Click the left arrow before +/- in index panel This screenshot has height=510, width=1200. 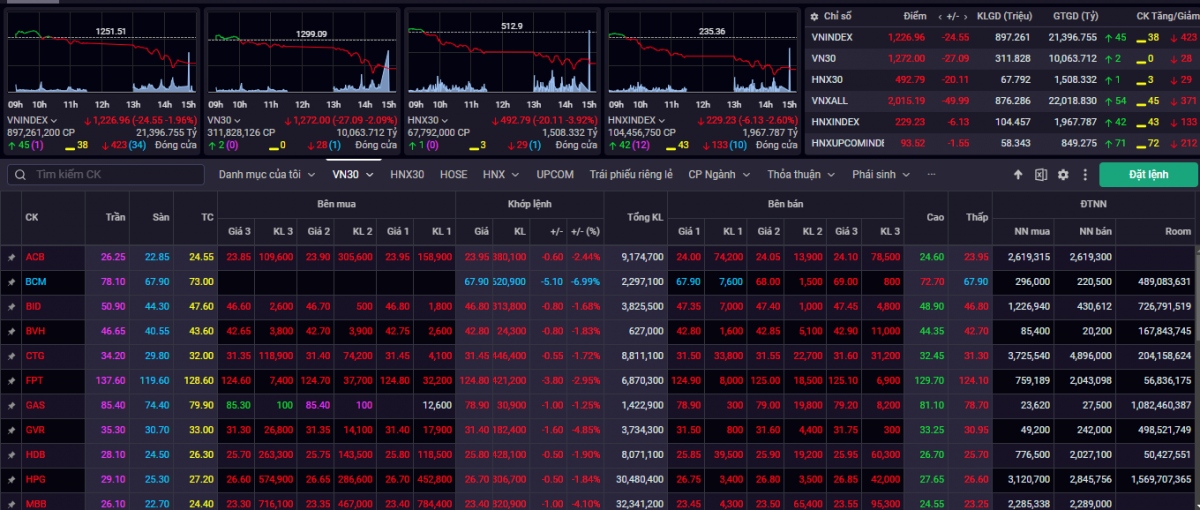point(940,17)
